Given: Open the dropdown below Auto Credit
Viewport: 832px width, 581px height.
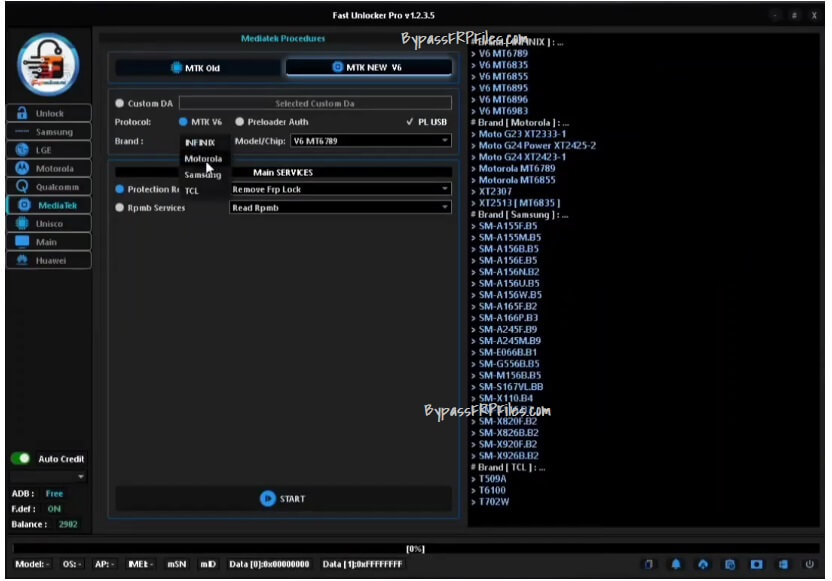Looking at the screenshot, I should click(48, 476).
